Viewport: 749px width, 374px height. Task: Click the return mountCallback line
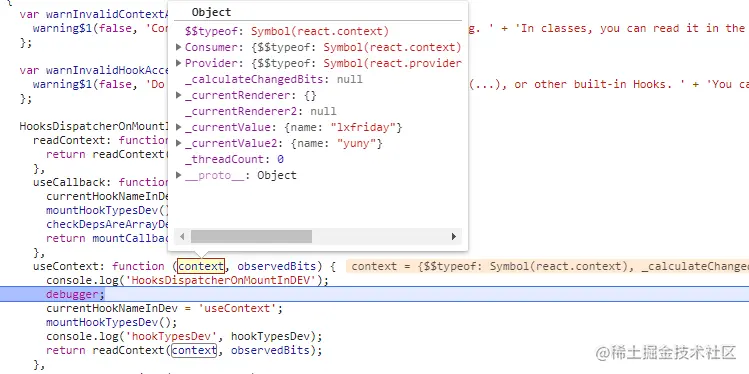(108, 238)
